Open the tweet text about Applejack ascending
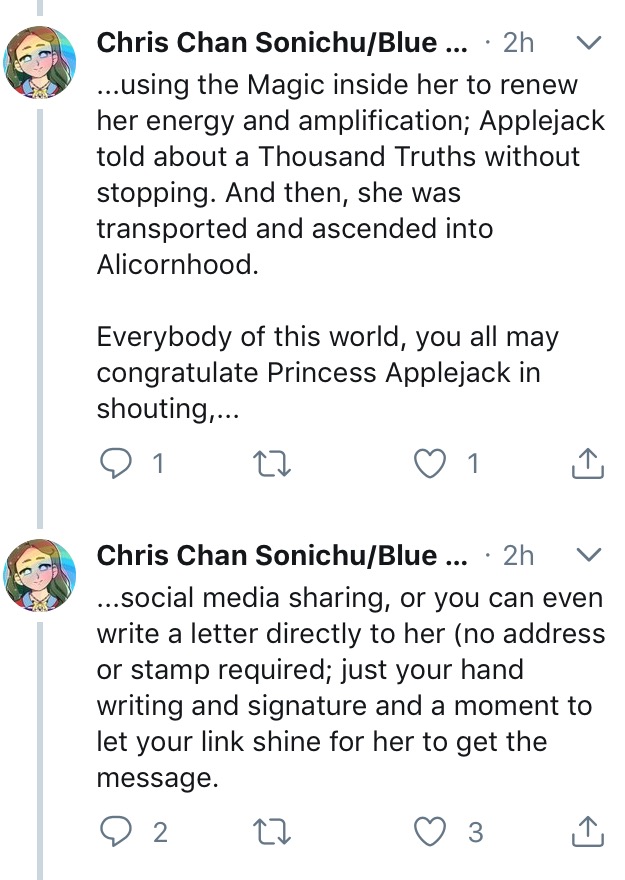 coord(351,246)
